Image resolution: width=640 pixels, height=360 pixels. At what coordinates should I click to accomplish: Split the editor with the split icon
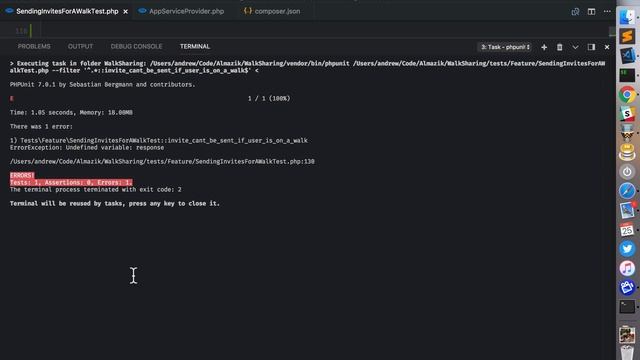point(591,11)
